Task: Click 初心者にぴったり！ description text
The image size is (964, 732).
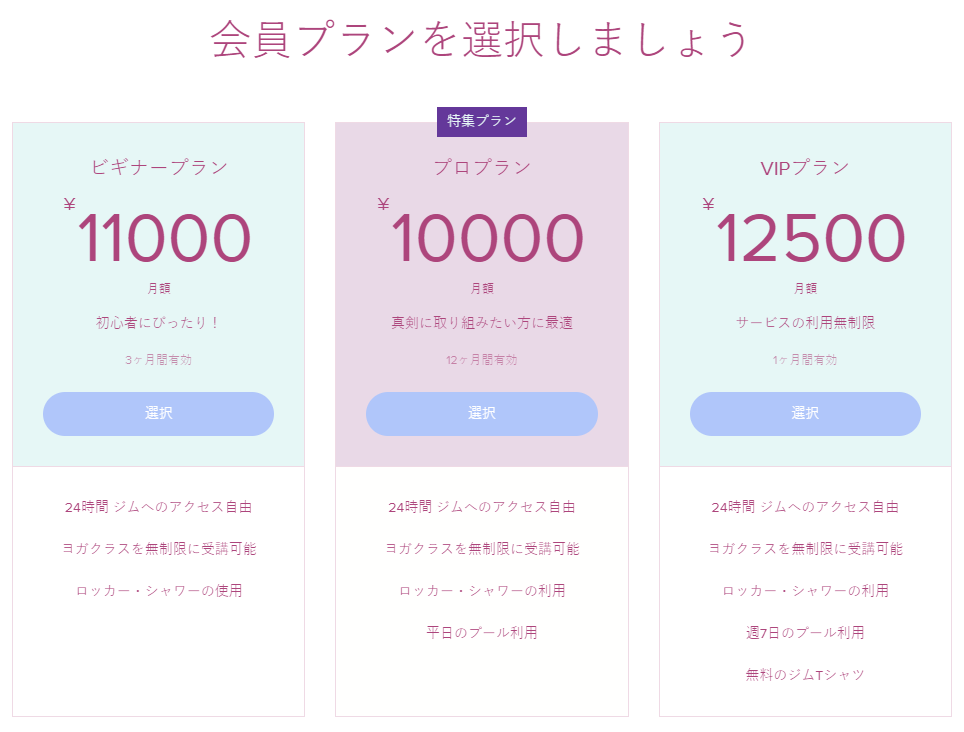Action: coord(159,323)
